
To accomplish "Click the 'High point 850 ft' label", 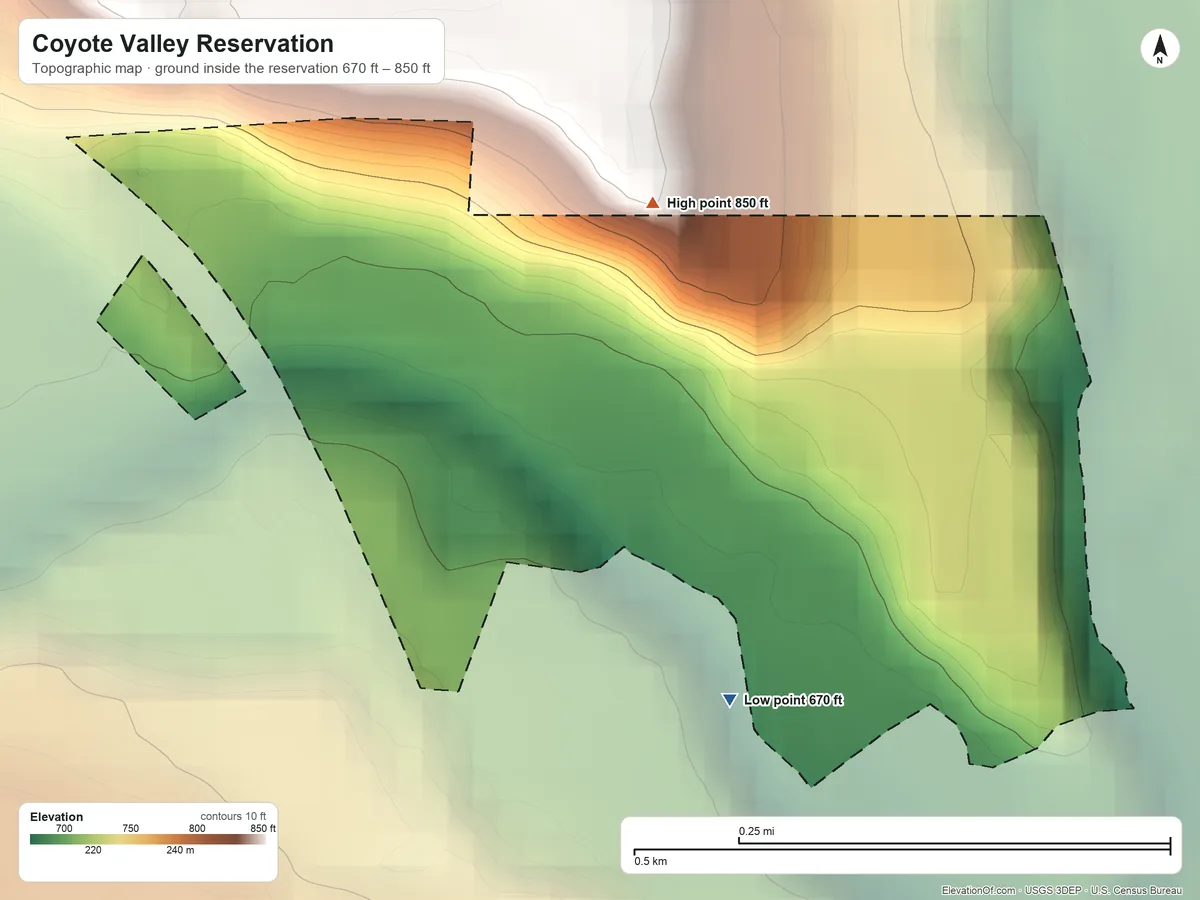I will click(x=718, y=203).
